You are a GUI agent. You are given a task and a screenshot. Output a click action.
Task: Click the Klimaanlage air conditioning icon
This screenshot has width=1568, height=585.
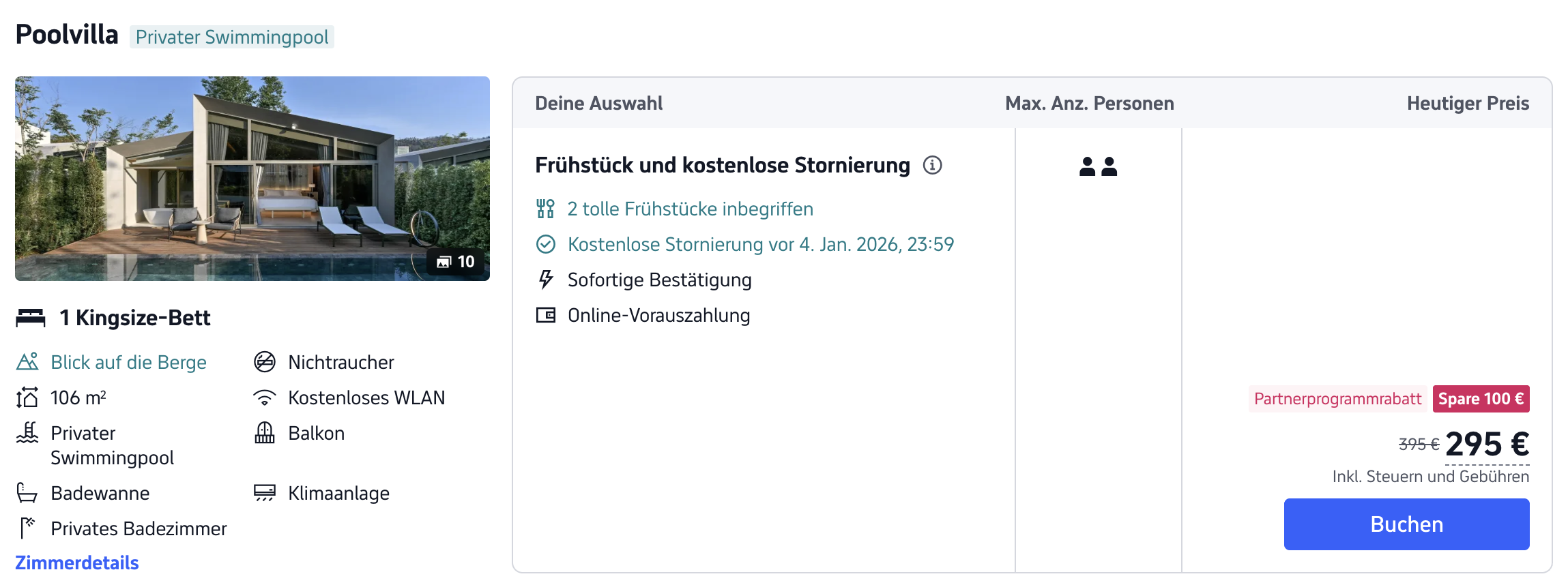point(265,493)
